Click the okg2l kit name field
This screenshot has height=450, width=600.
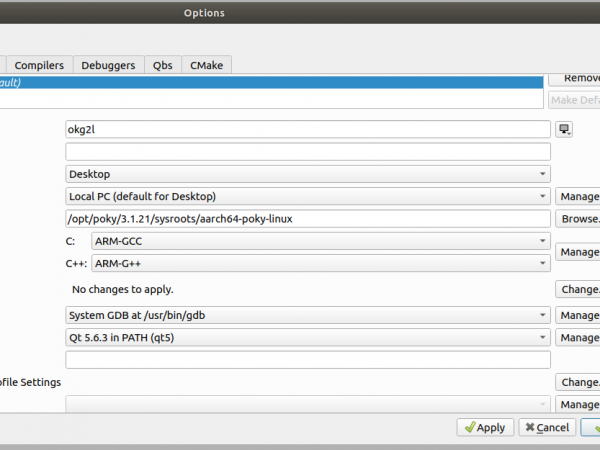tap(307, 129)
